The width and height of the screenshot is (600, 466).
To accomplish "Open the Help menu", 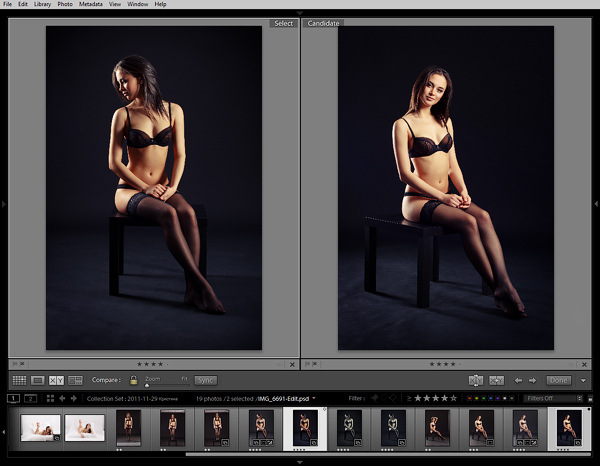I will click(160, 4).
